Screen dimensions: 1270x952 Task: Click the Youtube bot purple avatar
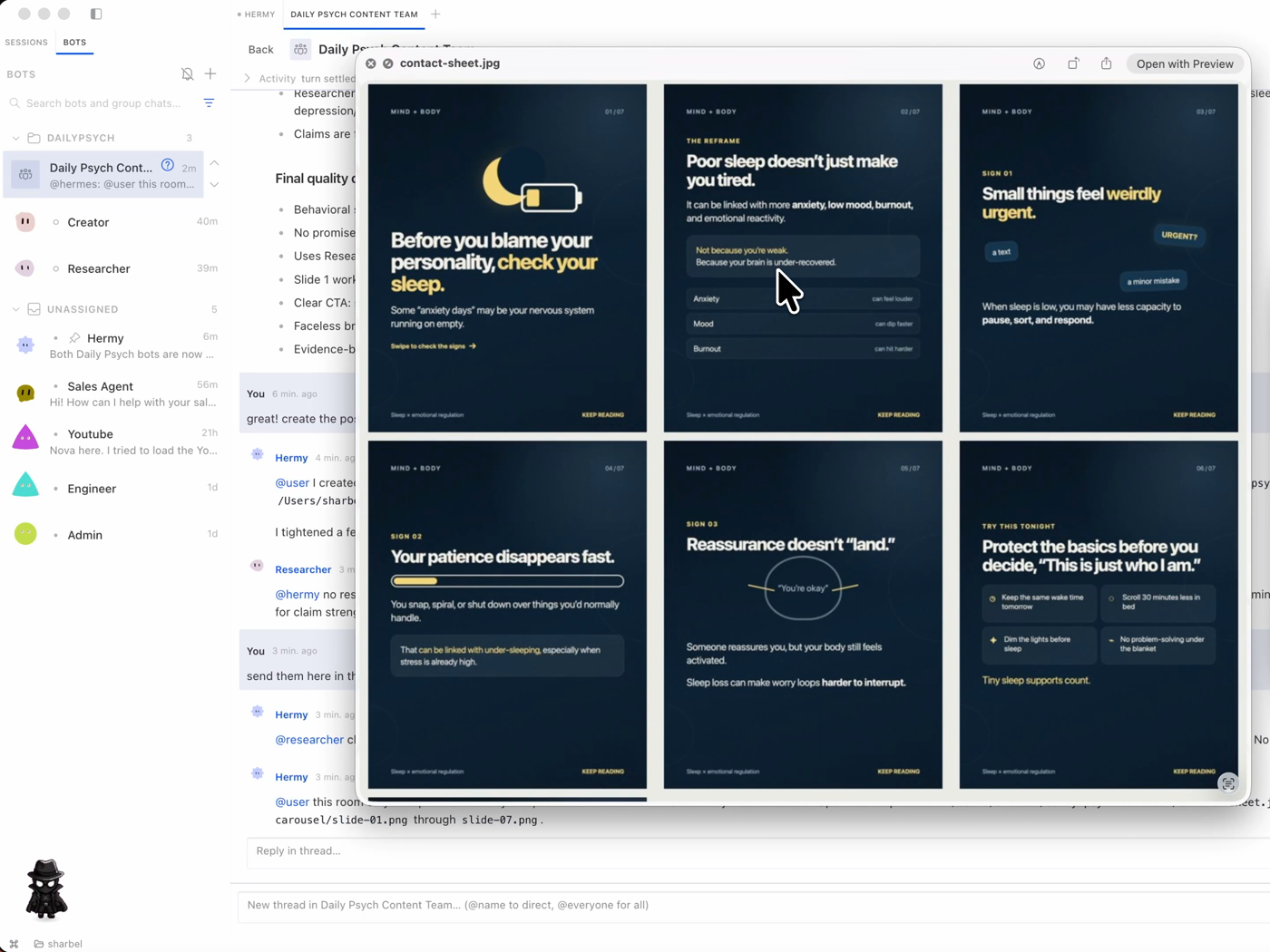[25, 437]
